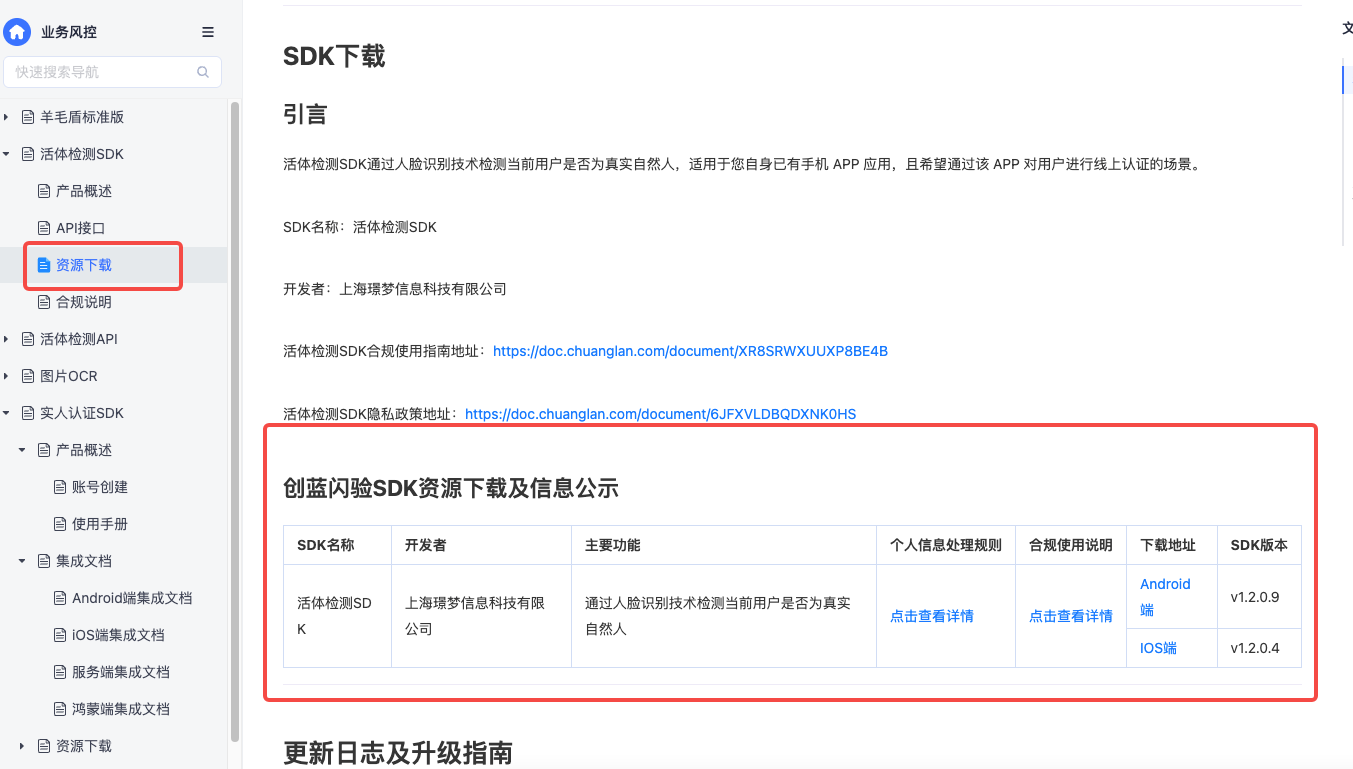Click document icon beside 合规说明
This screenshot has height=769, width=1353.
44,302
